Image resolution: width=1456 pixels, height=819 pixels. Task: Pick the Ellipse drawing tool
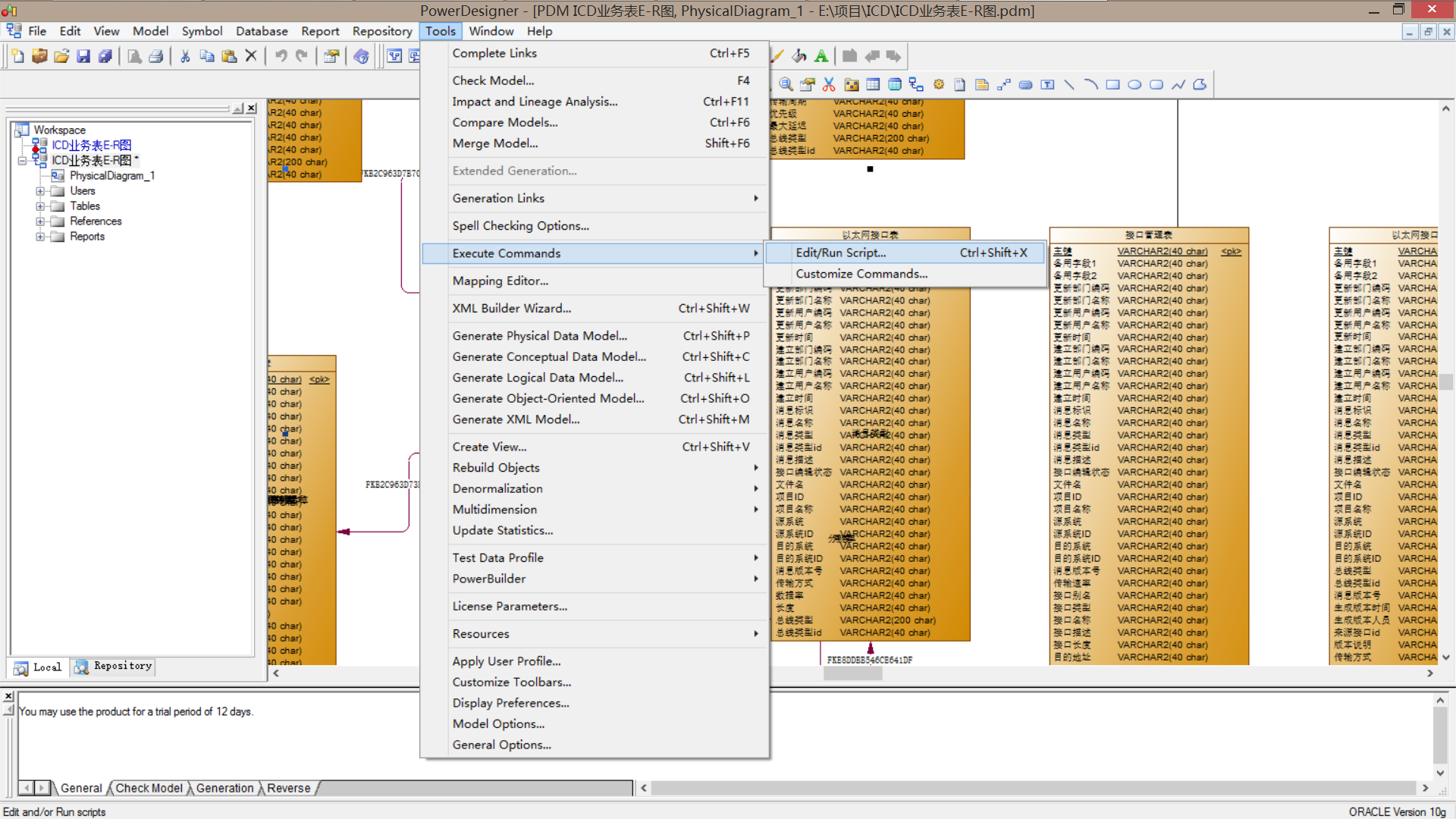point(1134,85)
